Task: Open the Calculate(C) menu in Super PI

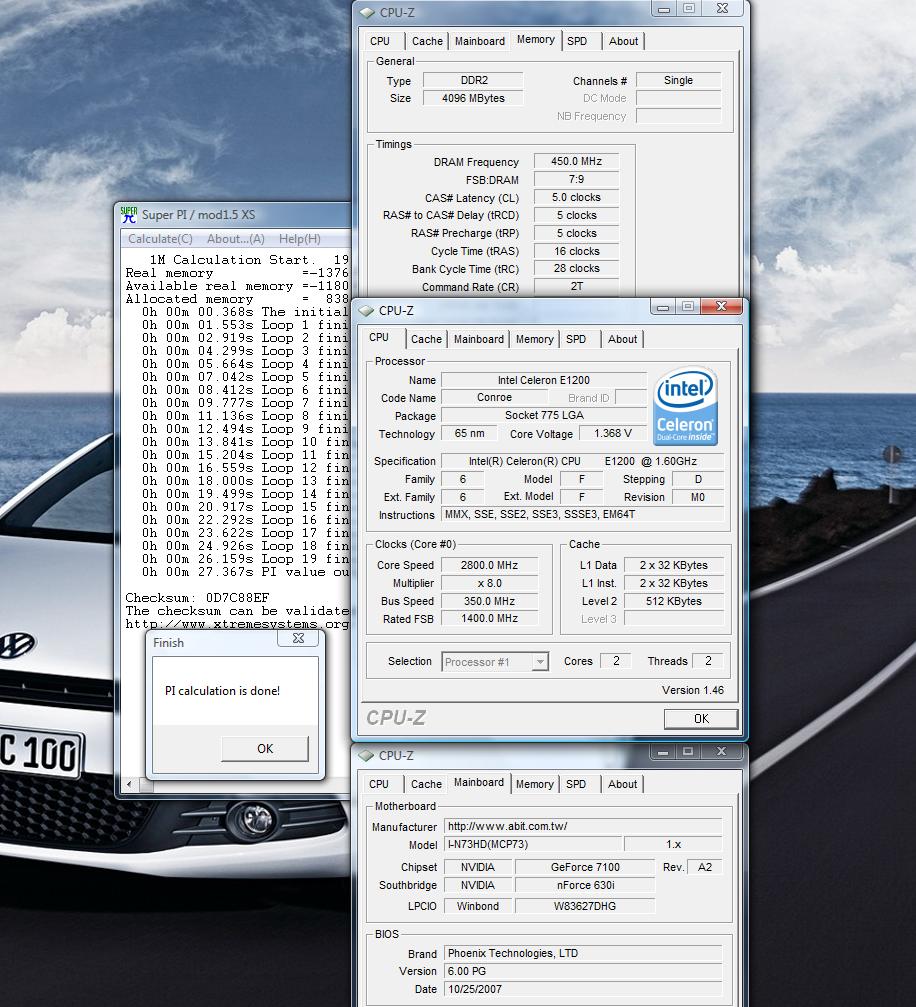Action: pos(160,239)
